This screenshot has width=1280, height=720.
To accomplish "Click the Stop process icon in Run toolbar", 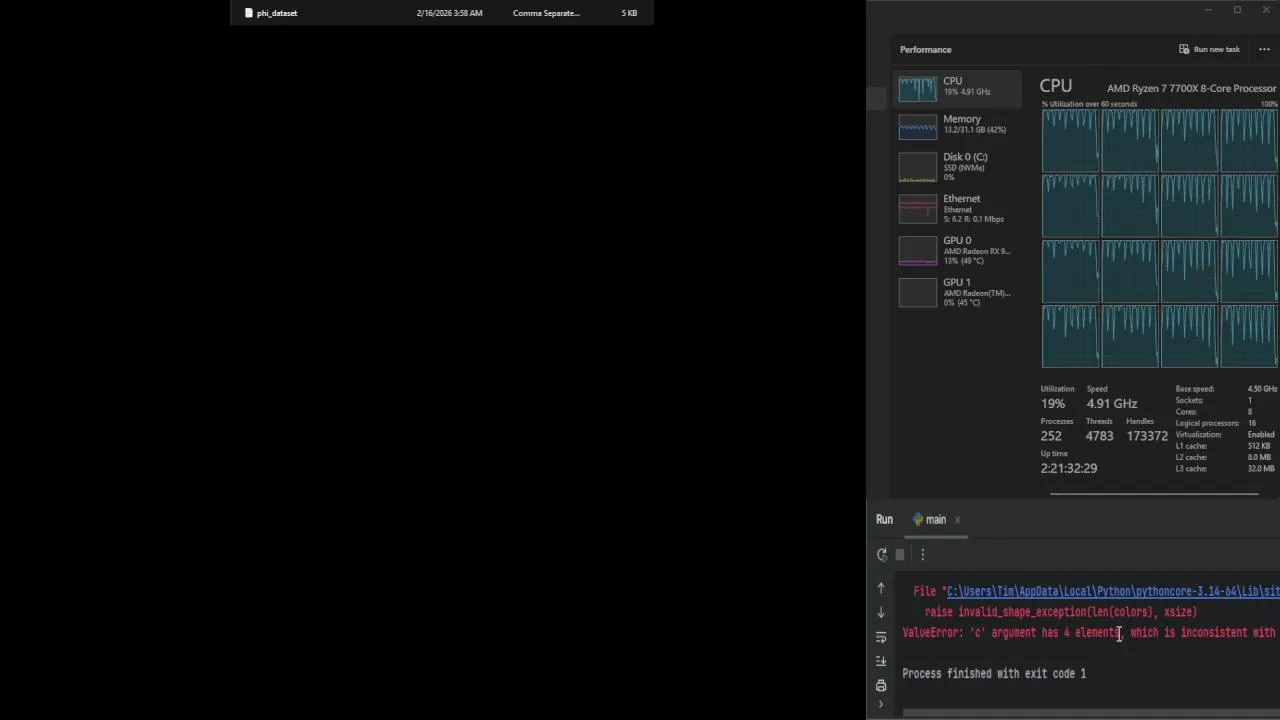I will [900, 555].
